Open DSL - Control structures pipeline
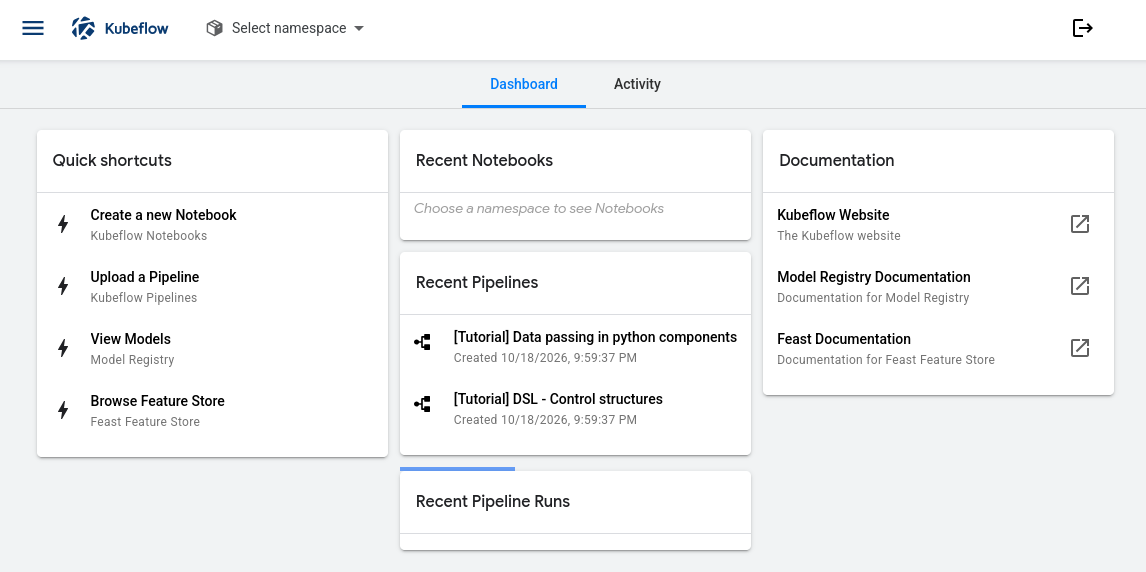1146x572 pixels. 575,408
